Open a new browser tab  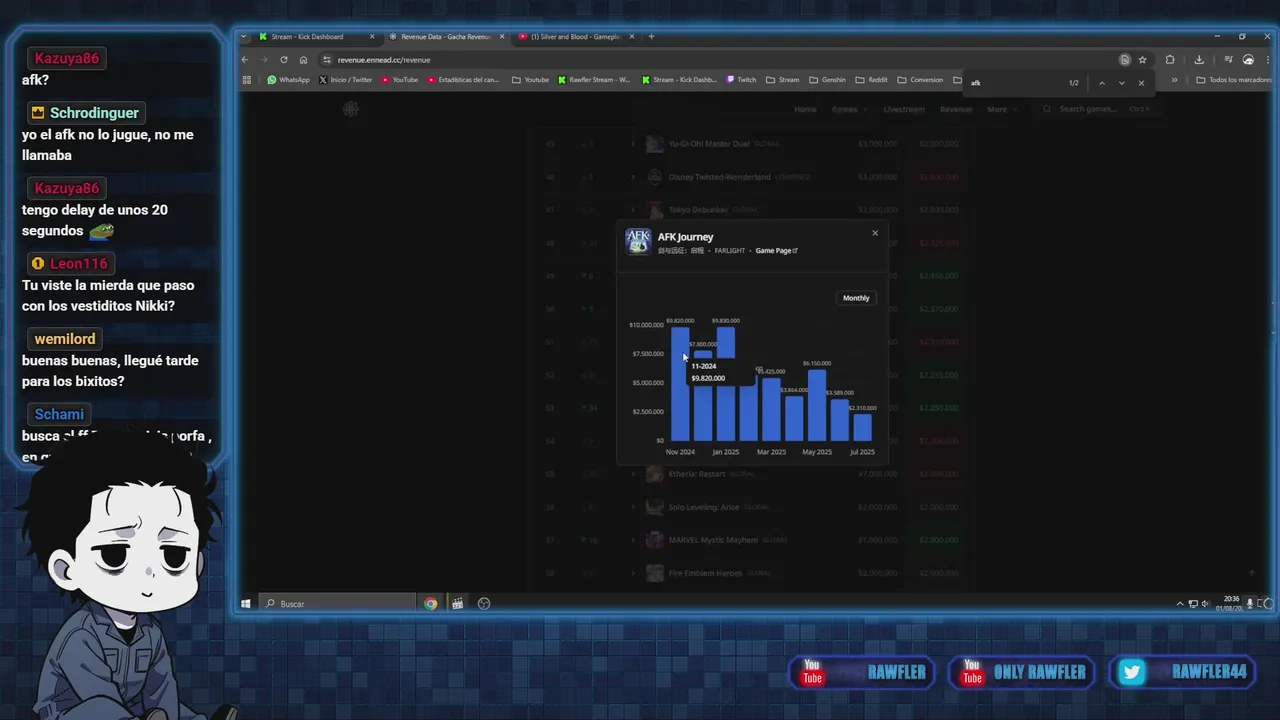651,37
